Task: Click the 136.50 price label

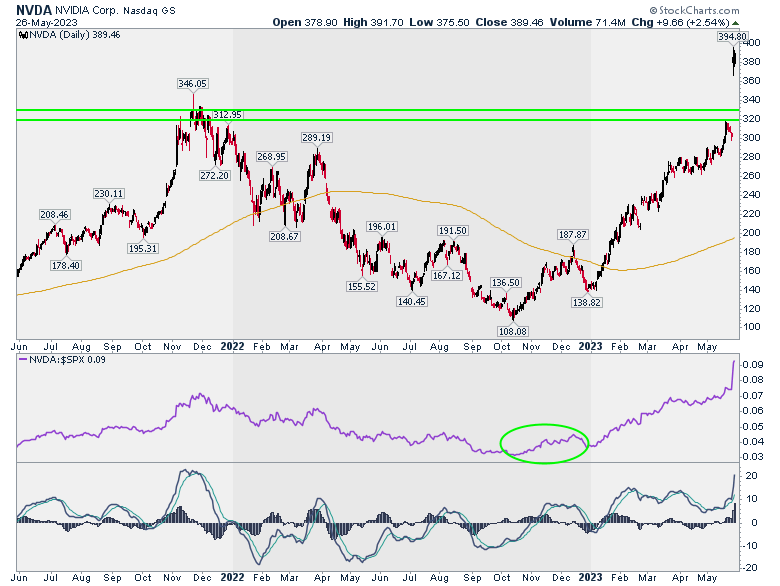Action: 505,283
